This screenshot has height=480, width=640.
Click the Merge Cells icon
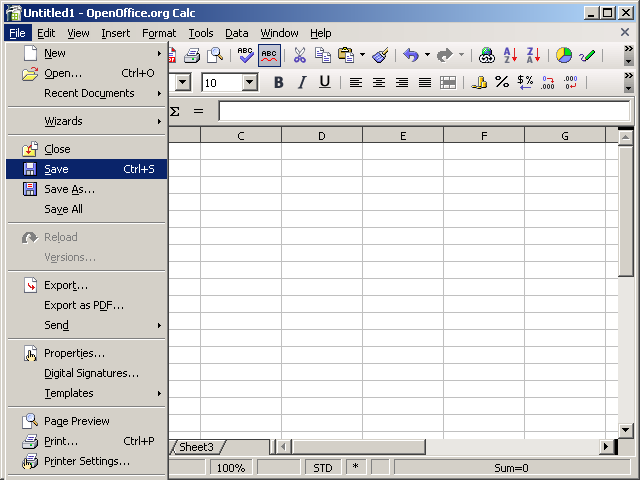448,82
